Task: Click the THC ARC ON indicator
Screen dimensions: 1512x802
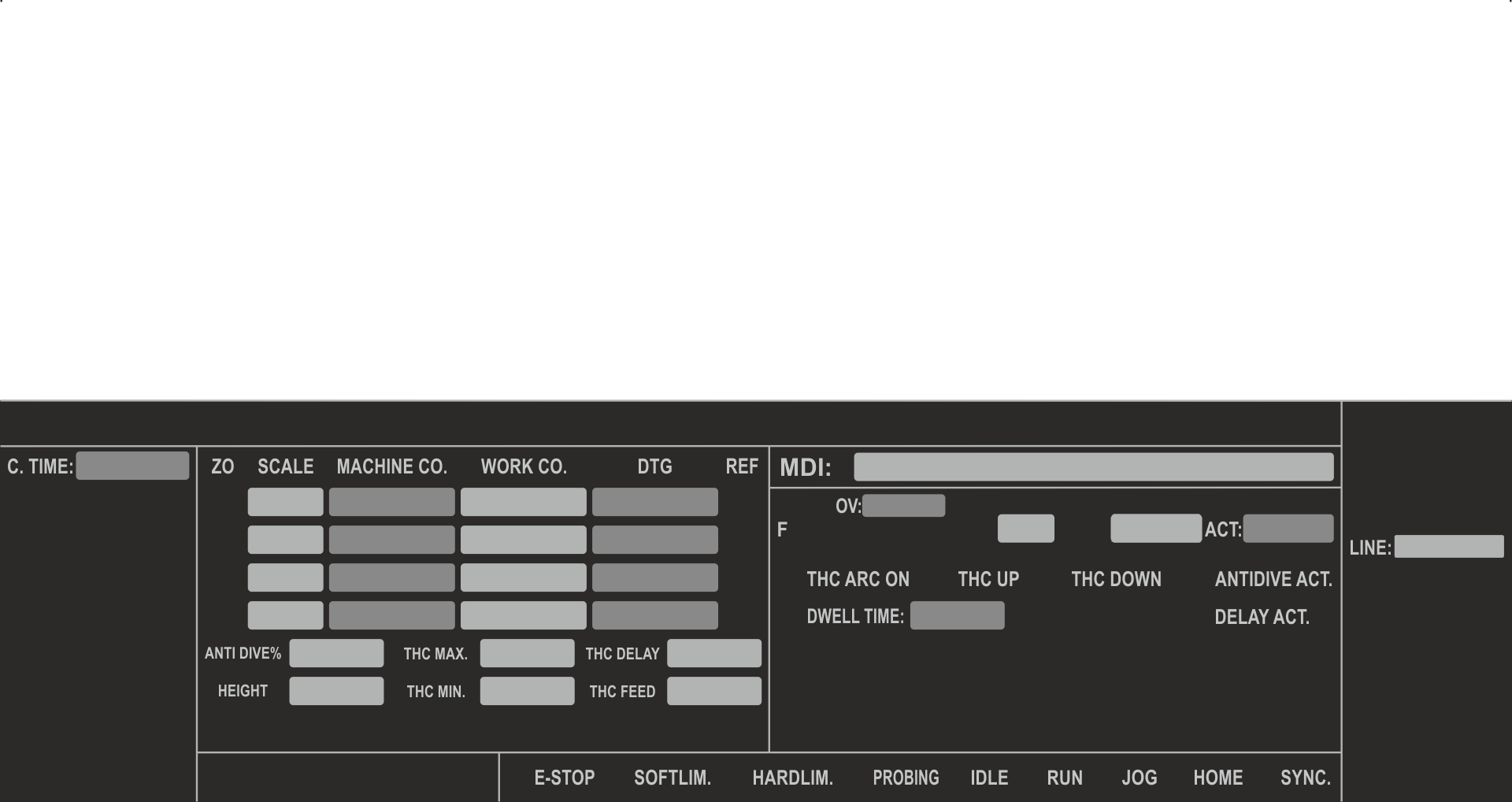Action: (858, 579)
